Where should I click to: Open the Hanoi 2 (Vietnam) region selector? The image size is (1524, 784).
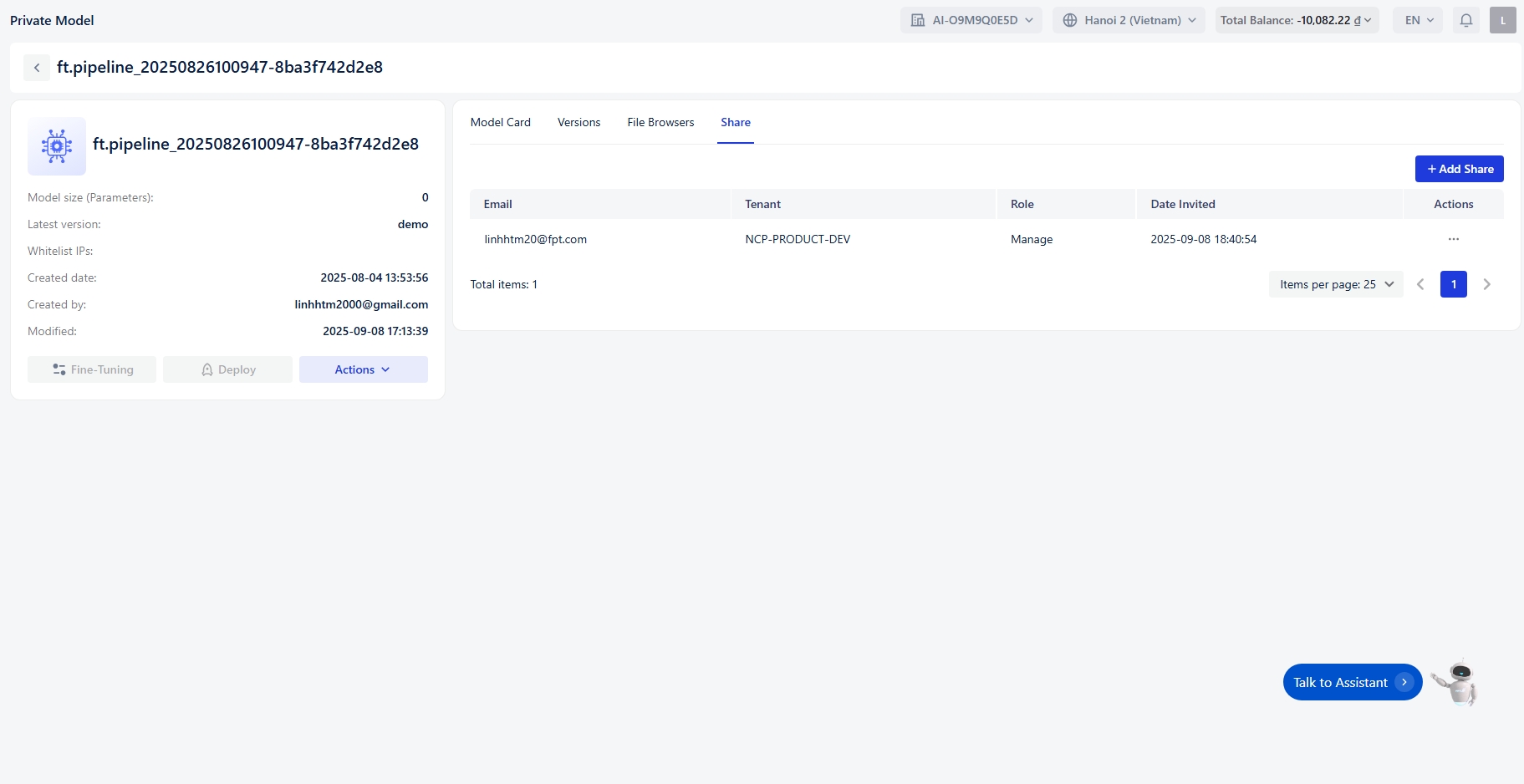1129,20
